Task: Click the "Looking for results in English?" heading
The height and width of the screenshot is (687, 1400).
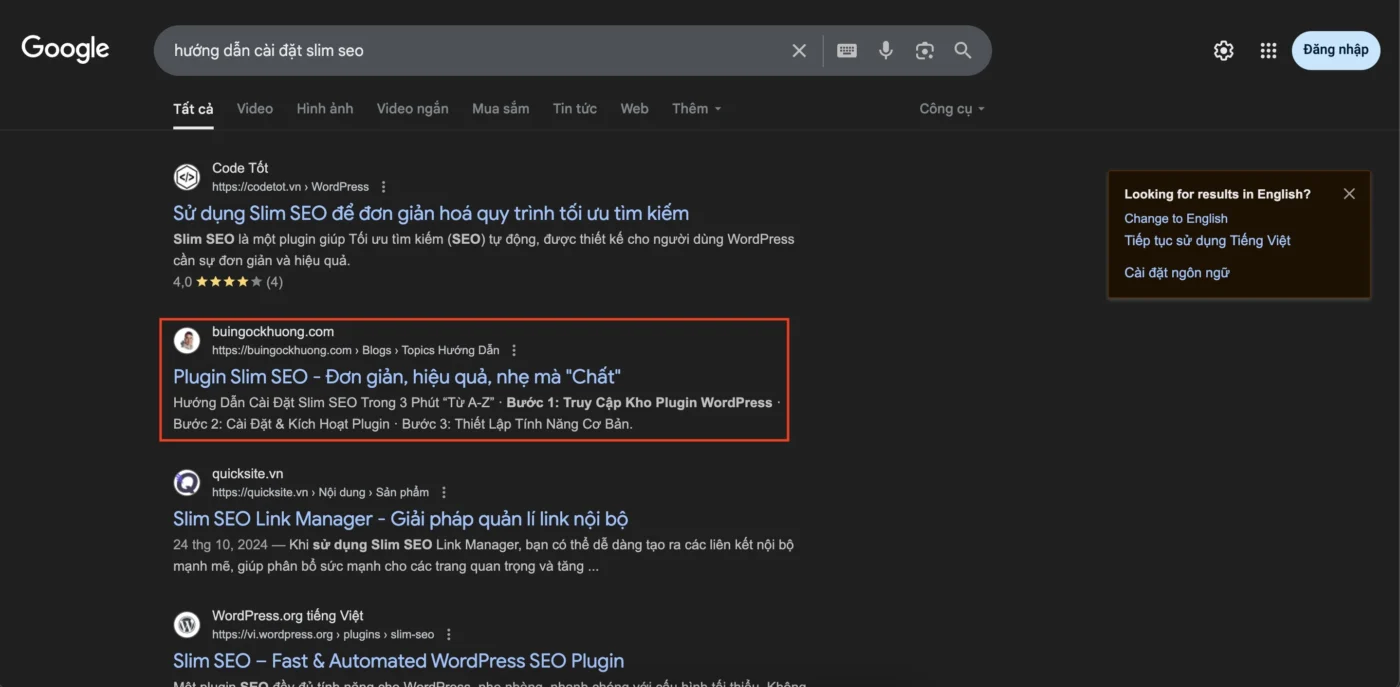Action: coord(1217,194)
